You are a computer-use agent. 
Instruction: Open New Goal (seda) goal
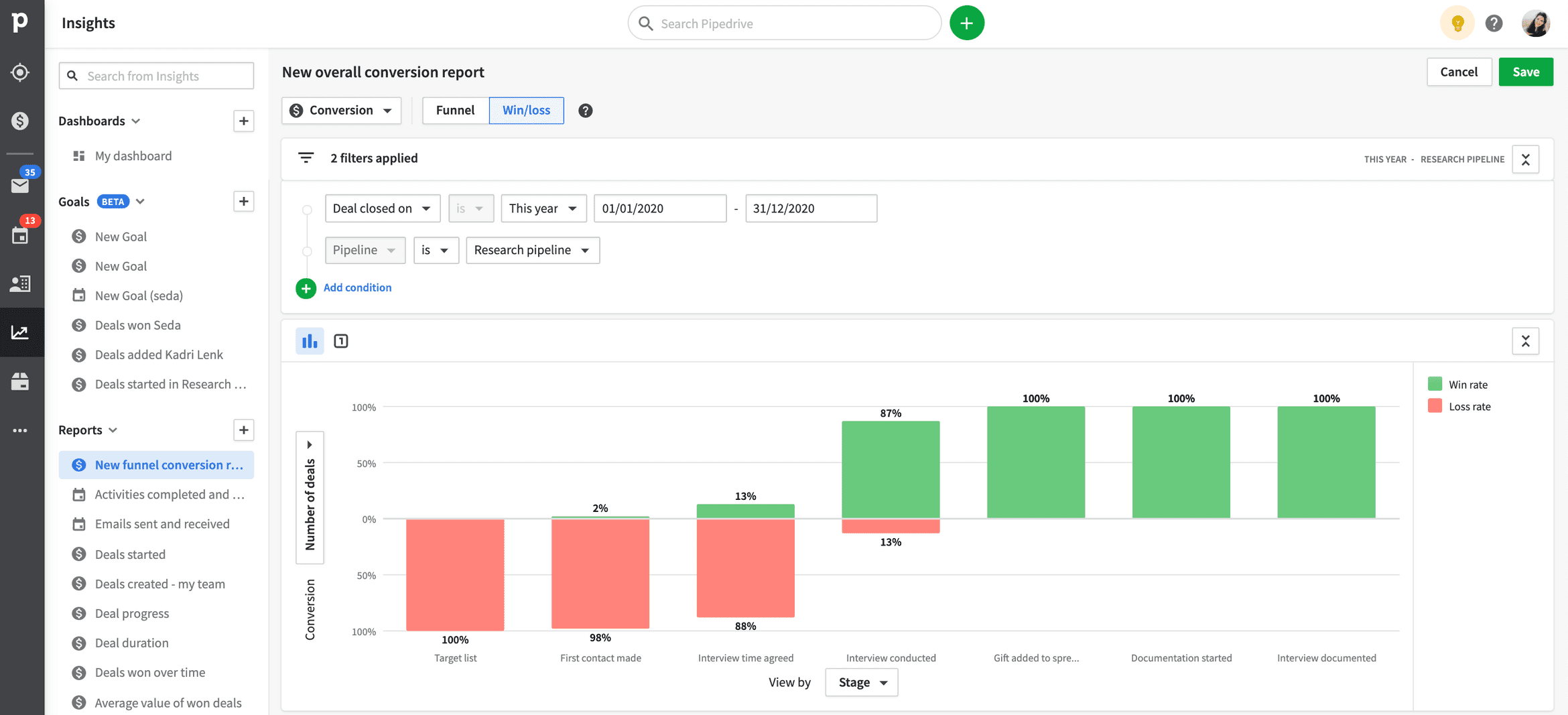click(x=139, y=296)
